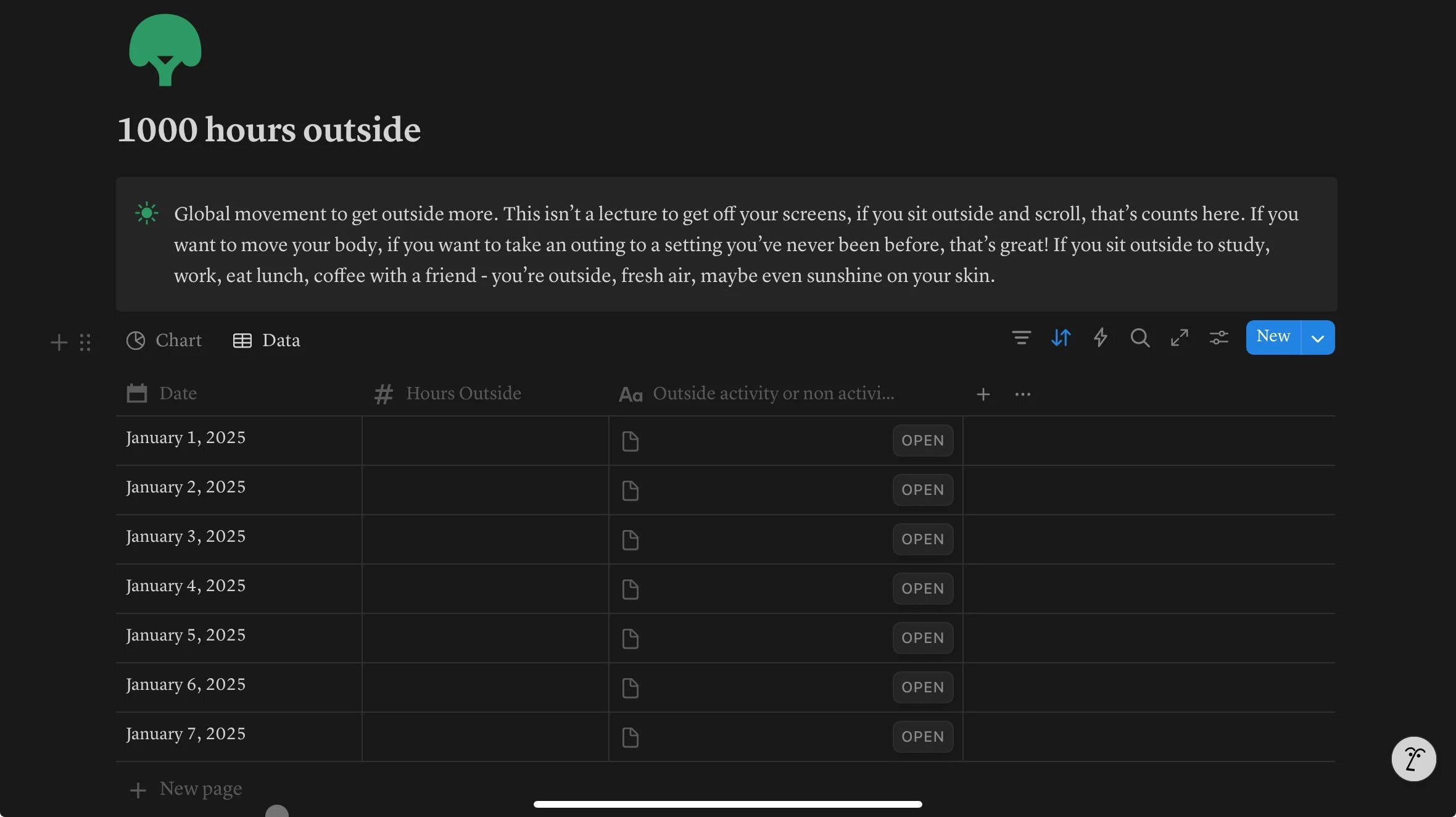Image resolution: width=1456 pixels, height=817 pixels.
Task: Open database search magnifier icon
Action: point(1140,338)
